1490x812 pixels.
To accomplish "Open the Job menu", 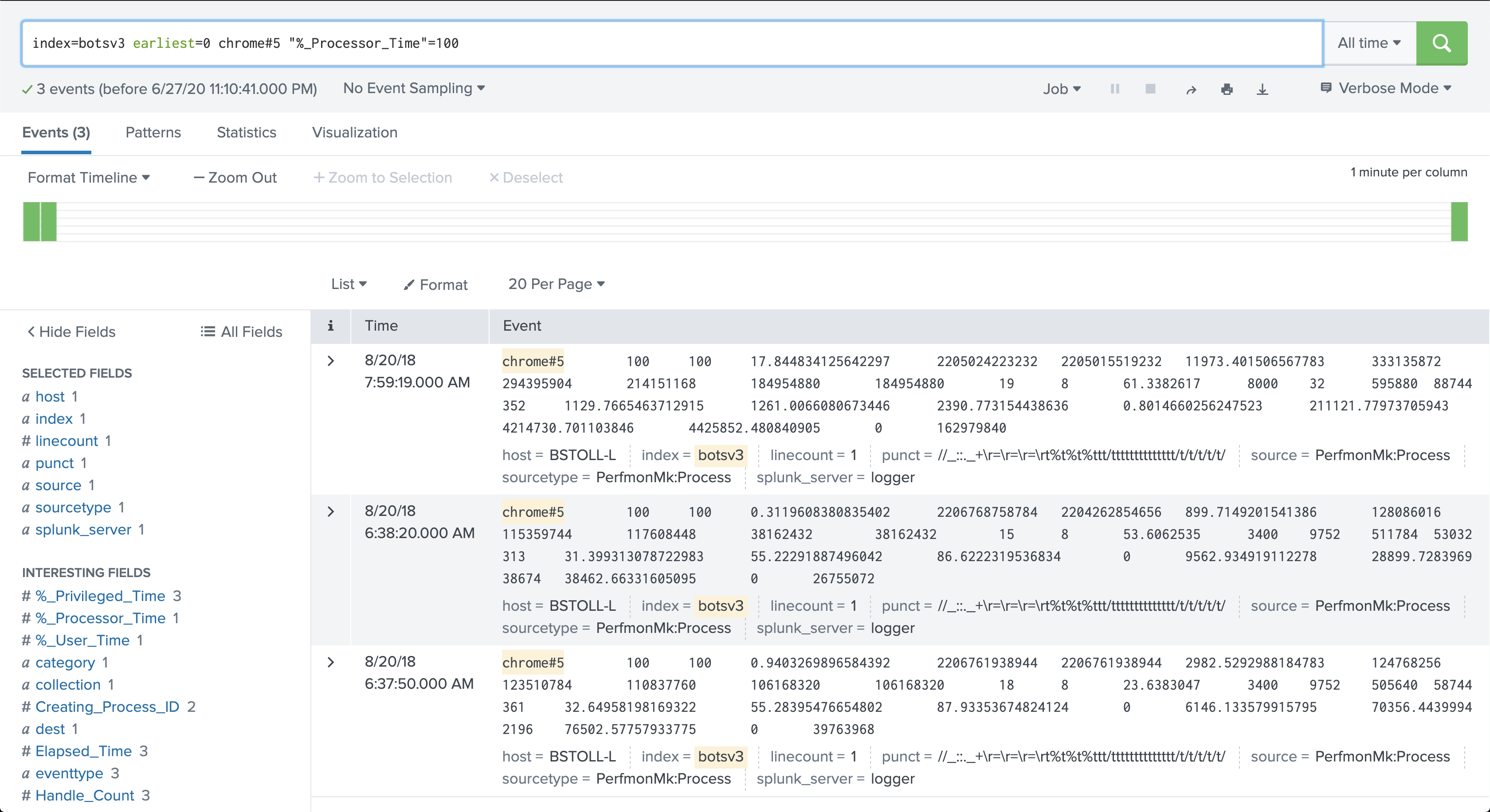I will click(1062, 89).
